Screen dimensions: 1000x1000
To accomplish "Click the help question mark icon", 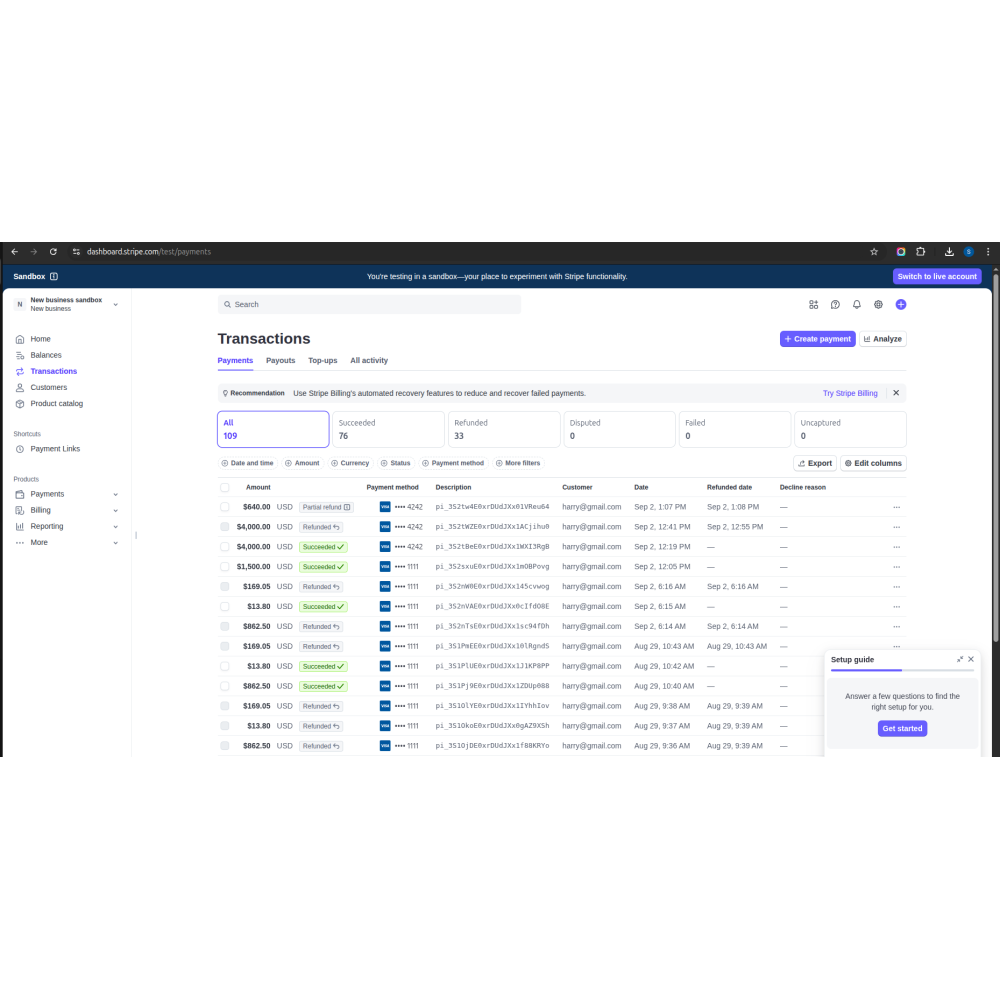I will point(835,305).
